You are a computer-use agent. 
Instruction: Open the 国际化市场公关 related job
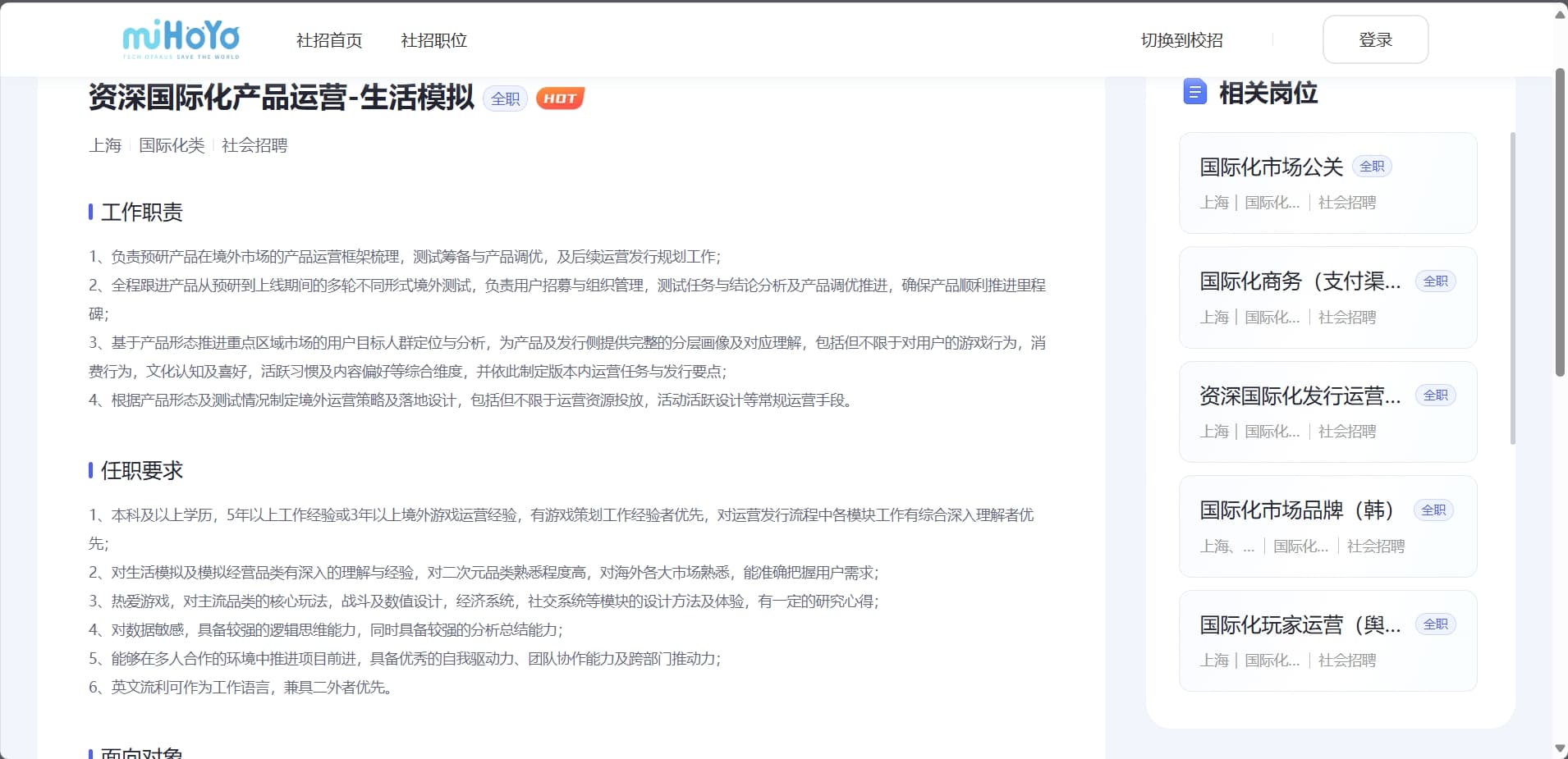point(1271,167)
